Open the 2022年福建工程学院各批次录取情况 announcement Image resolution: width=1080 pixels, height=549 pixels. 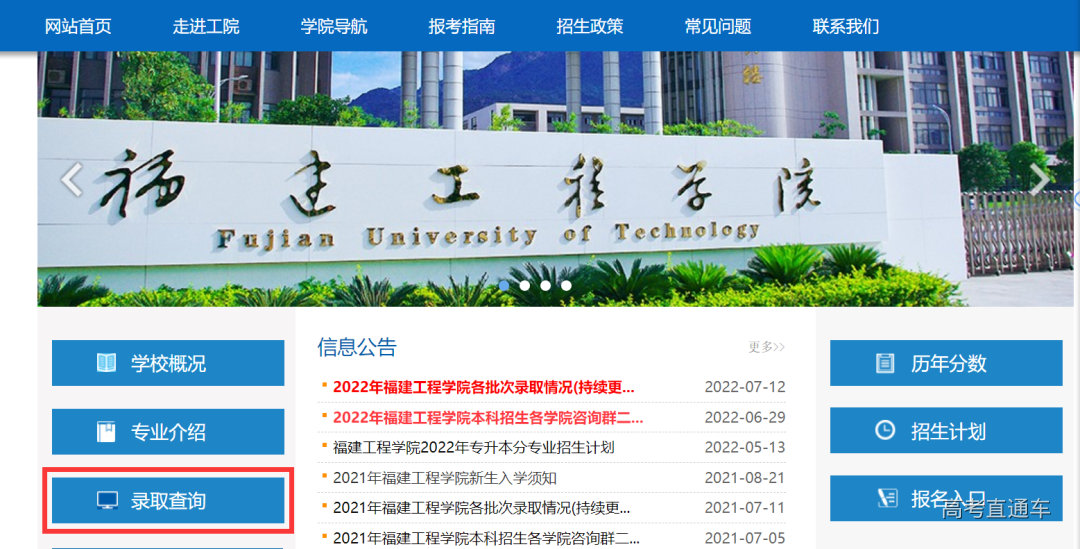(x=484, y=387)
